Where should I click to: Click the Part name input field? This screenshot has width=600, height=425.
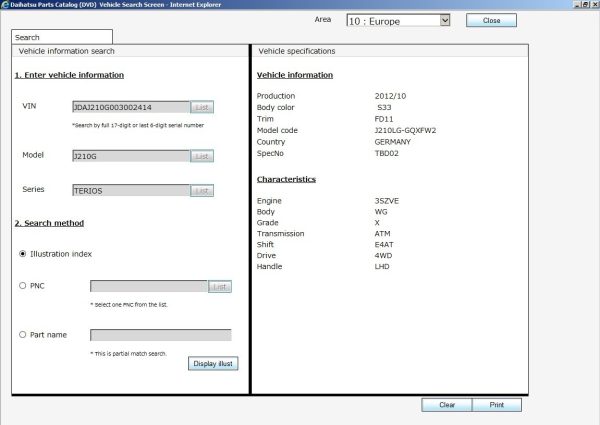[161, 335]
